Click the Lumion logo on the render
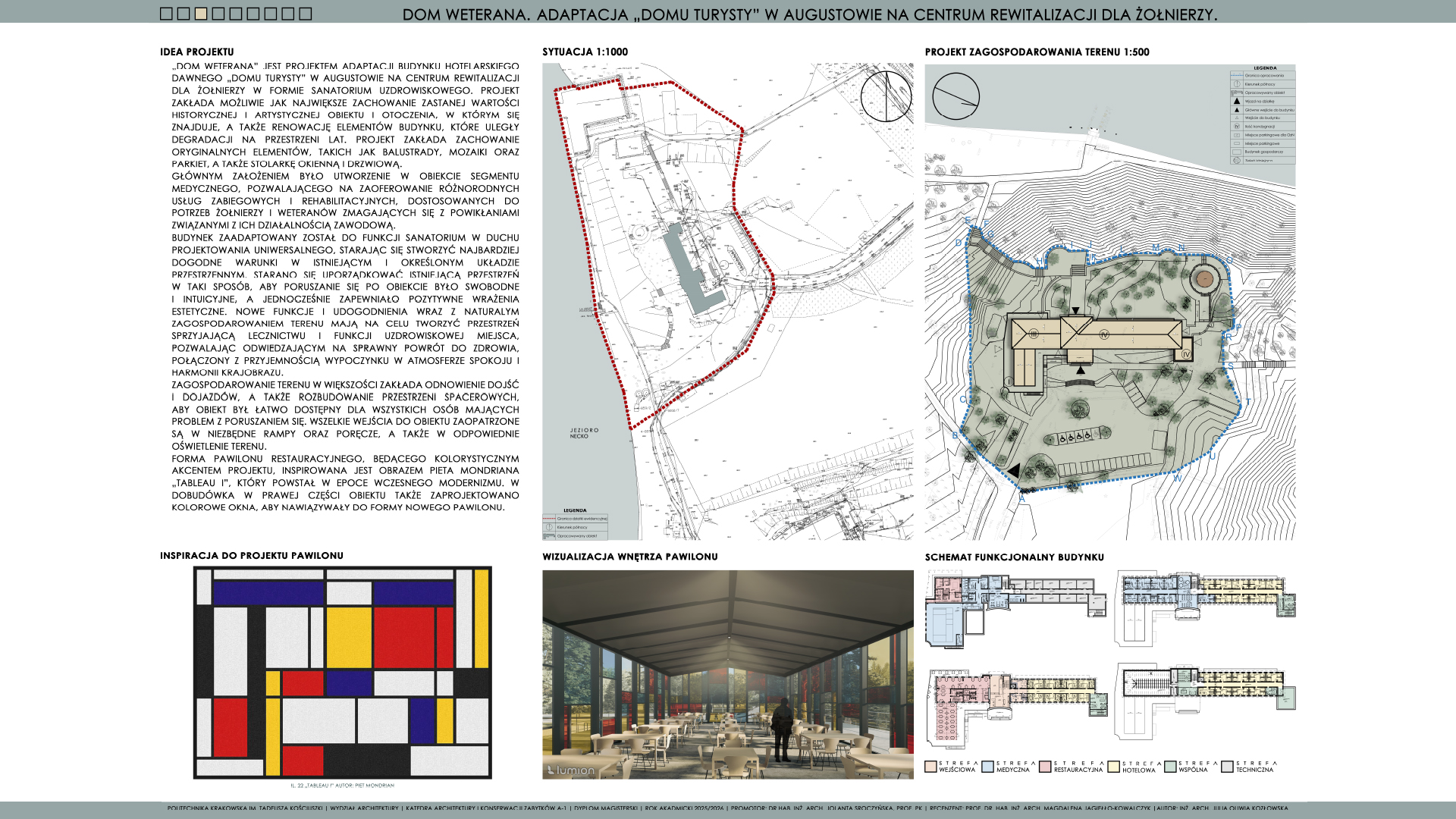 tap(571, 770)
